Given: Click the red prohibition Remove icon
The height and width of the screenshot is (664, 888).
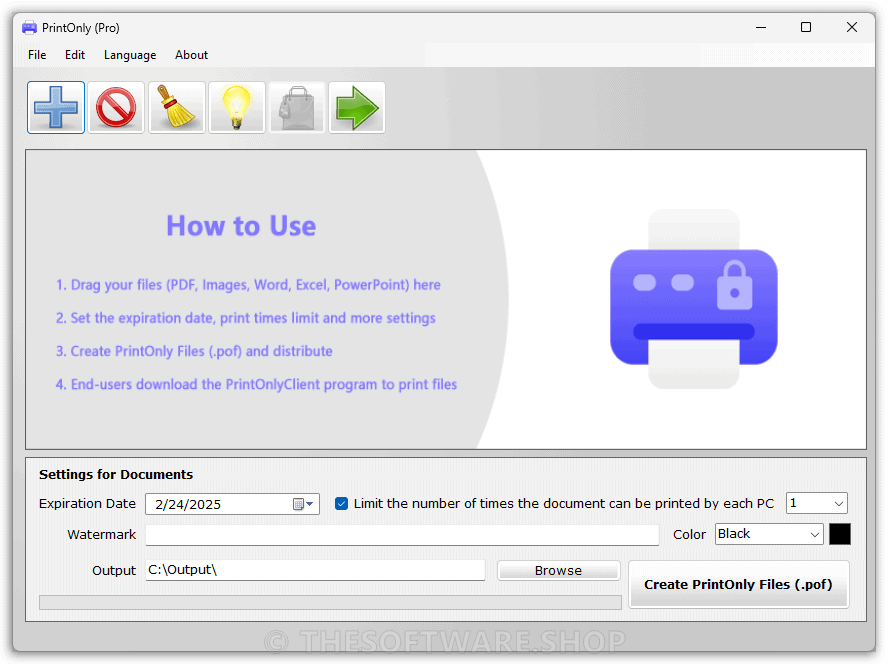Looking at the screenshot, I should click(116, 107).
